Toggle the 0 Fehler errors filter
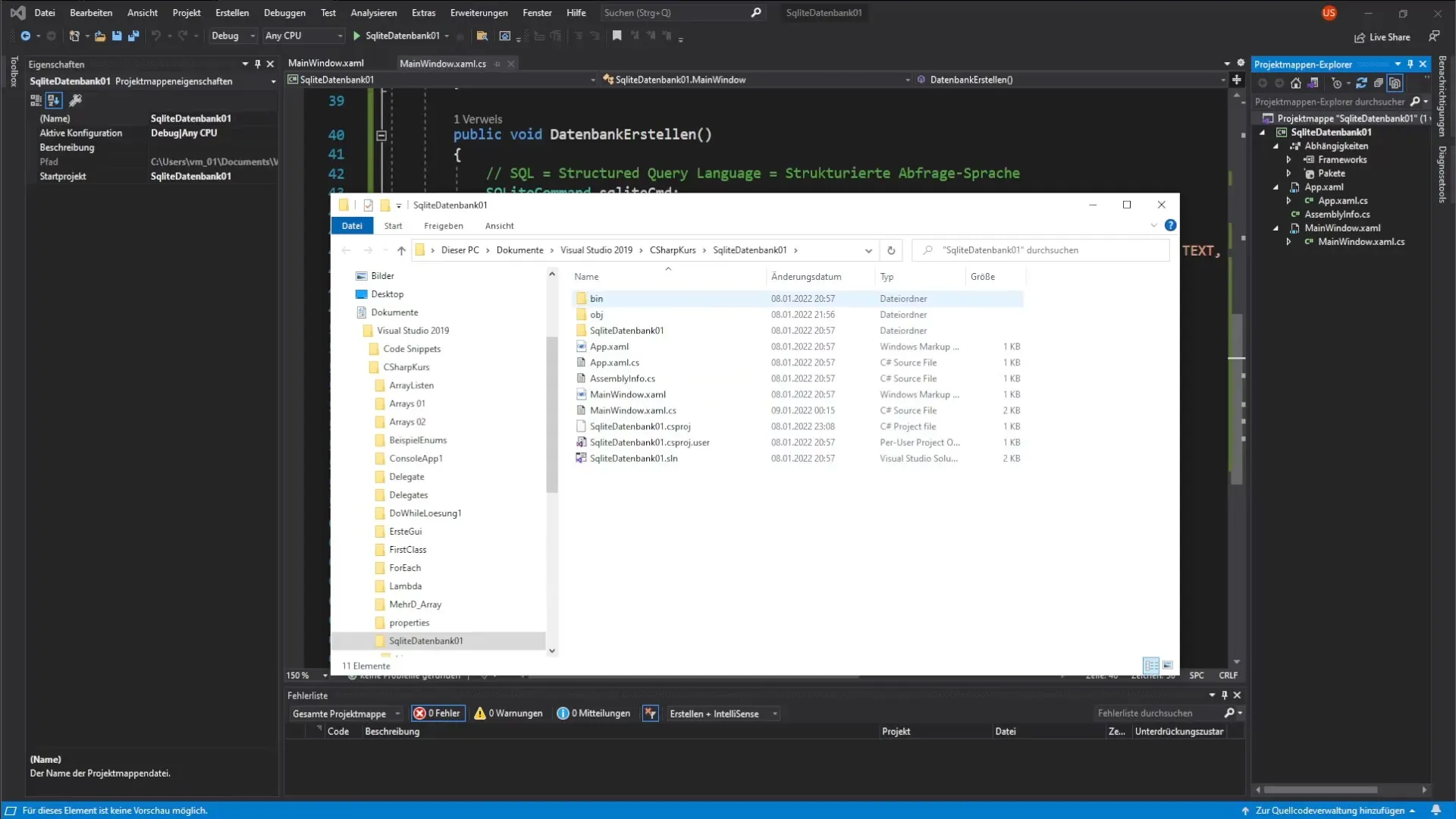The image size is (1456, 819). pyautogui.click(x=438, y=714)
